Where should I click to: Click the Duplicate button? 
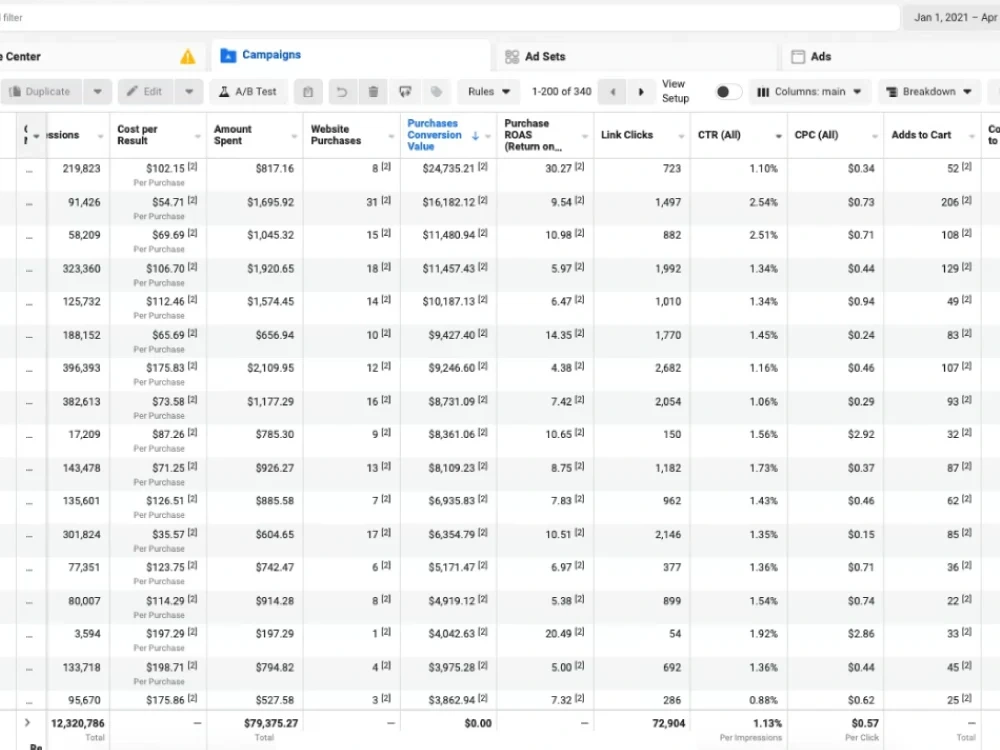click(x=40, y=92)
